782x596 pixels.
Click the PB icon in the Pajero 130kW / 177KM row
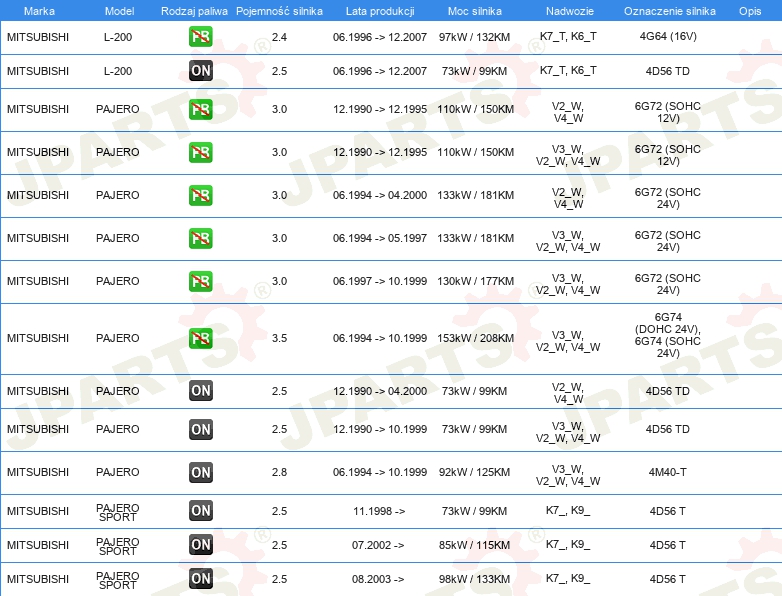pos(200,281)
